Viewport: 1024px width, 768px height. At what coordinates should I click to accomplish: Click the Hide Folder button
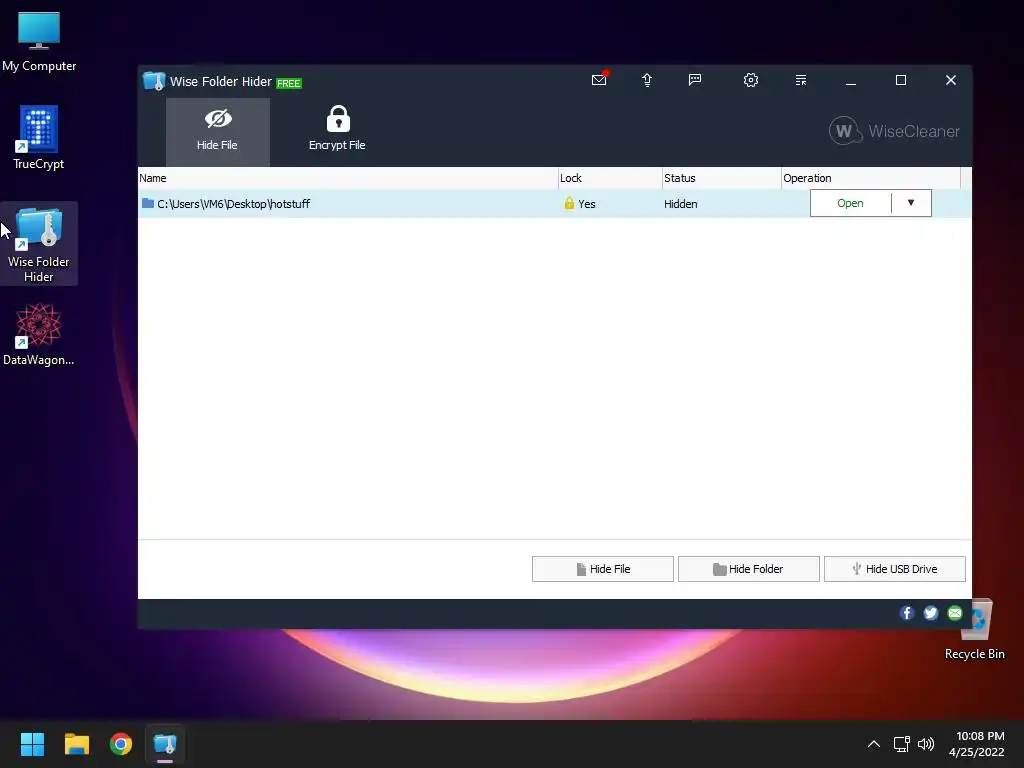point(748,569)
